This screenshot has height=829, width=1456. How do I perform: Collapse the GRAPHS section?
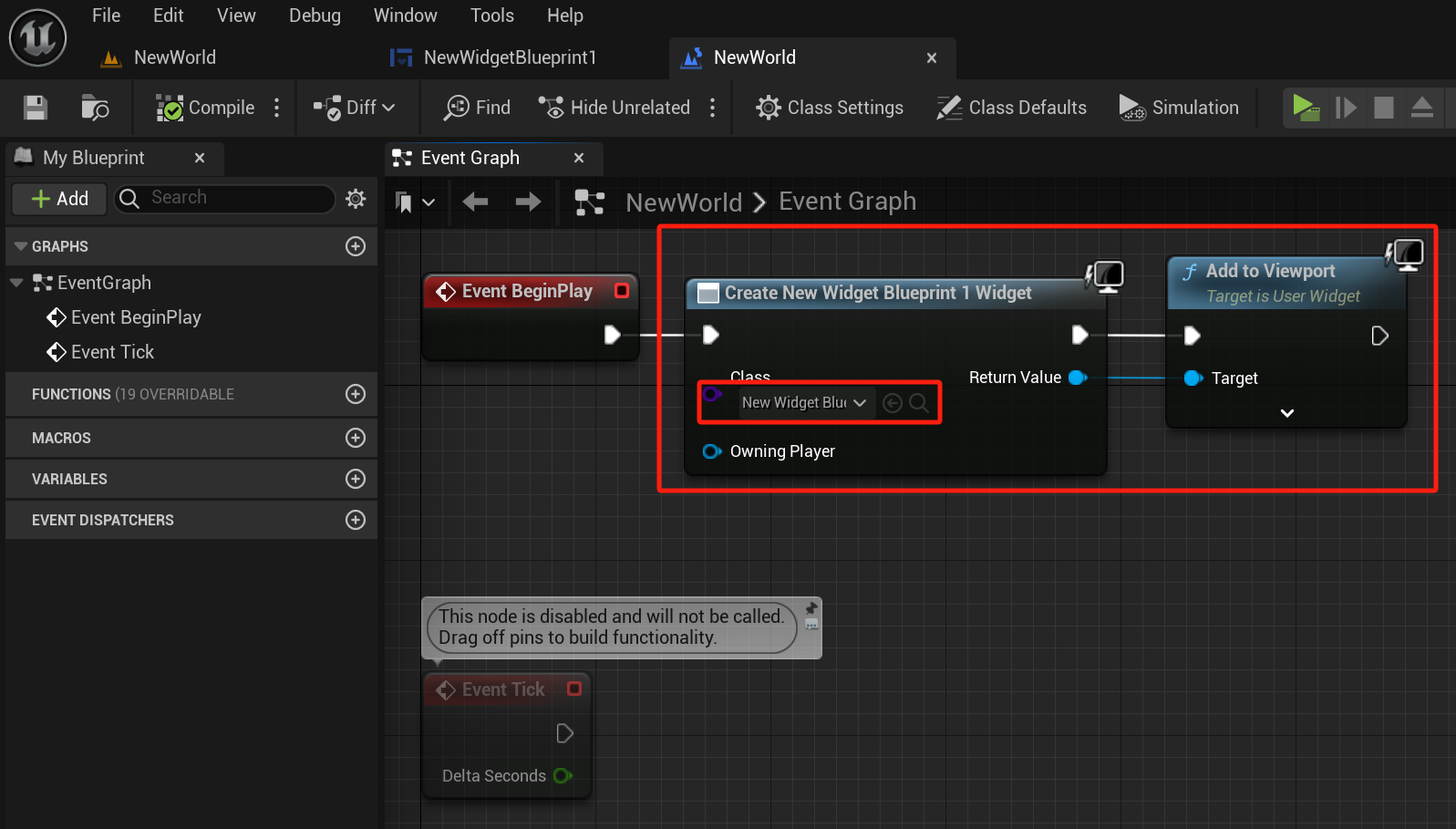pos(21,246)
